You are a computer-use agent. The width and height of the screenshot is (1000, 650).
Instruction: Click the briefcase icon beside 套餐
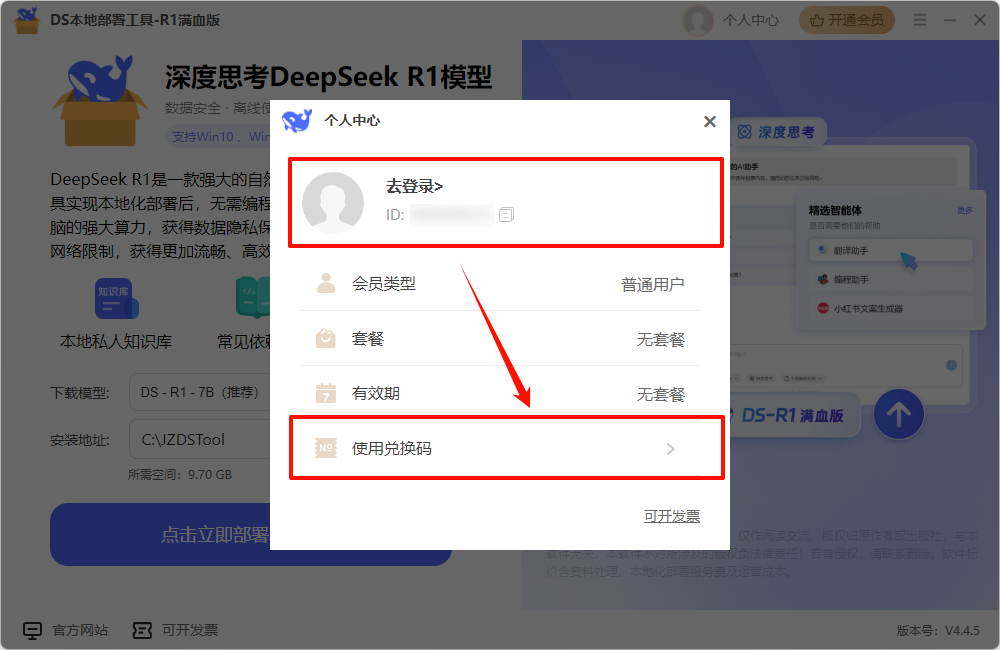click(x=325, y=338)
